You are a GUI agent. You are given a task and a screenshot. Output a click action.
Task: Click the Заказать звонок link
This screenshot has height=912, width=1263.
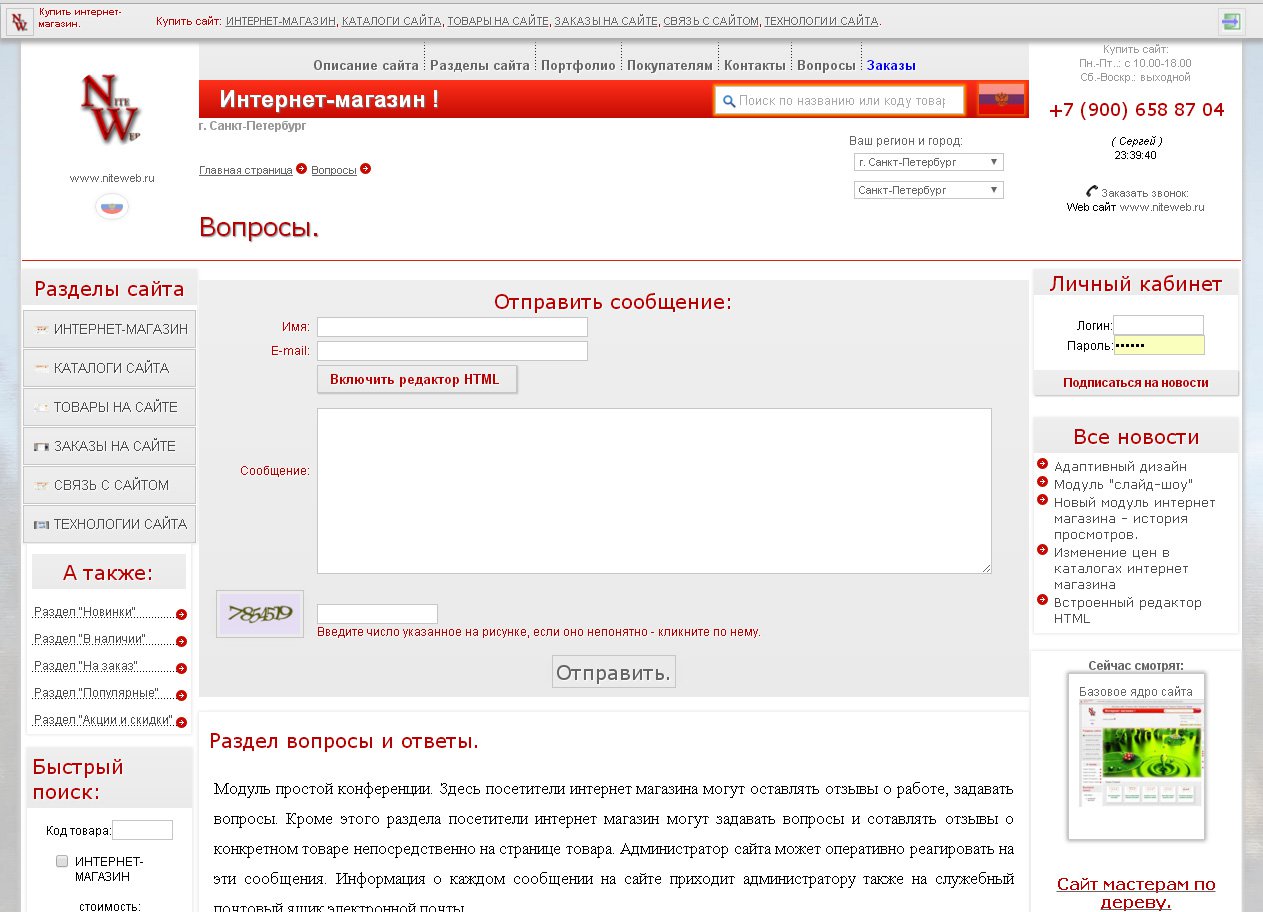click(1145, 193)
